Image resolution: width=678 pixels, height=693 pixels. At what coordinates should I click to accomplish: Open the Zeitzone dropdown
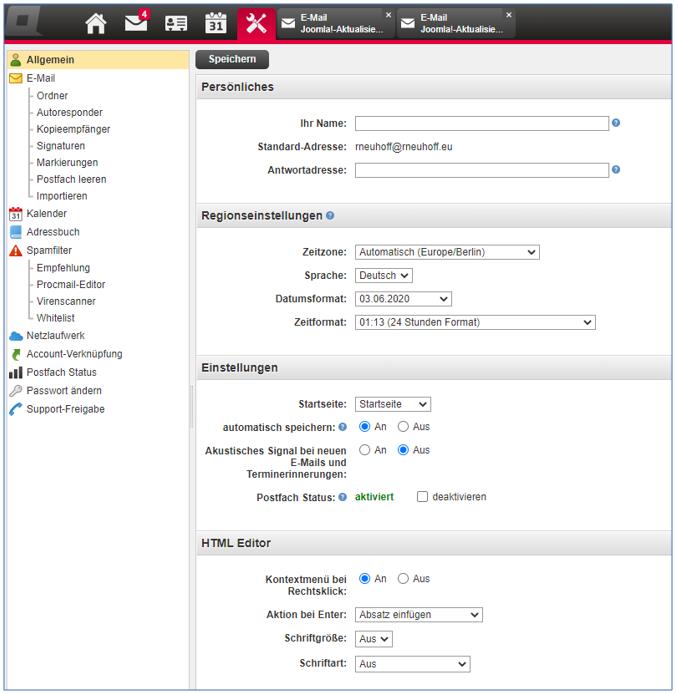[x=447, y=252]
